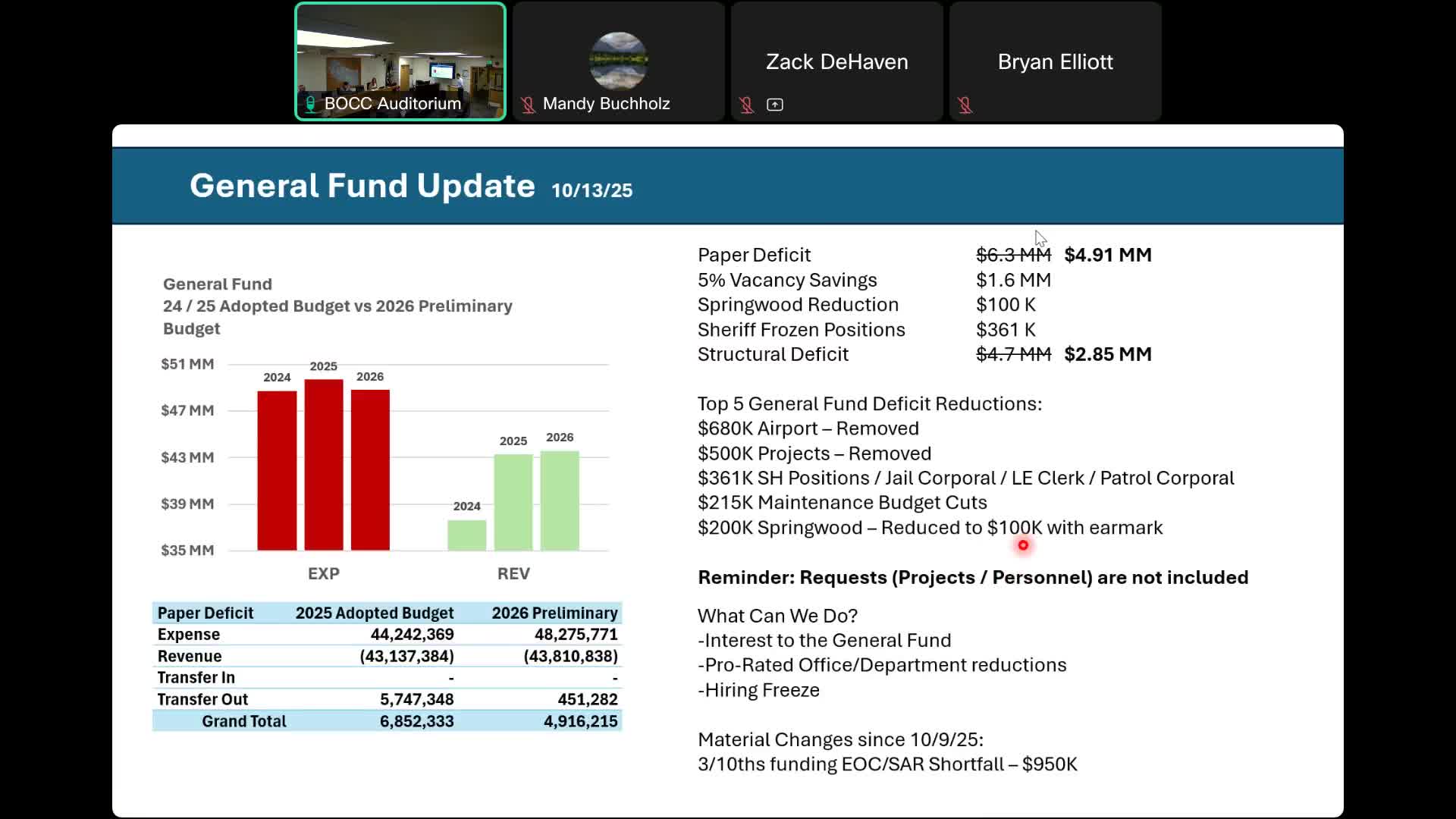Click the $2.85 MM structural deficit figure

click(1107, 354)
